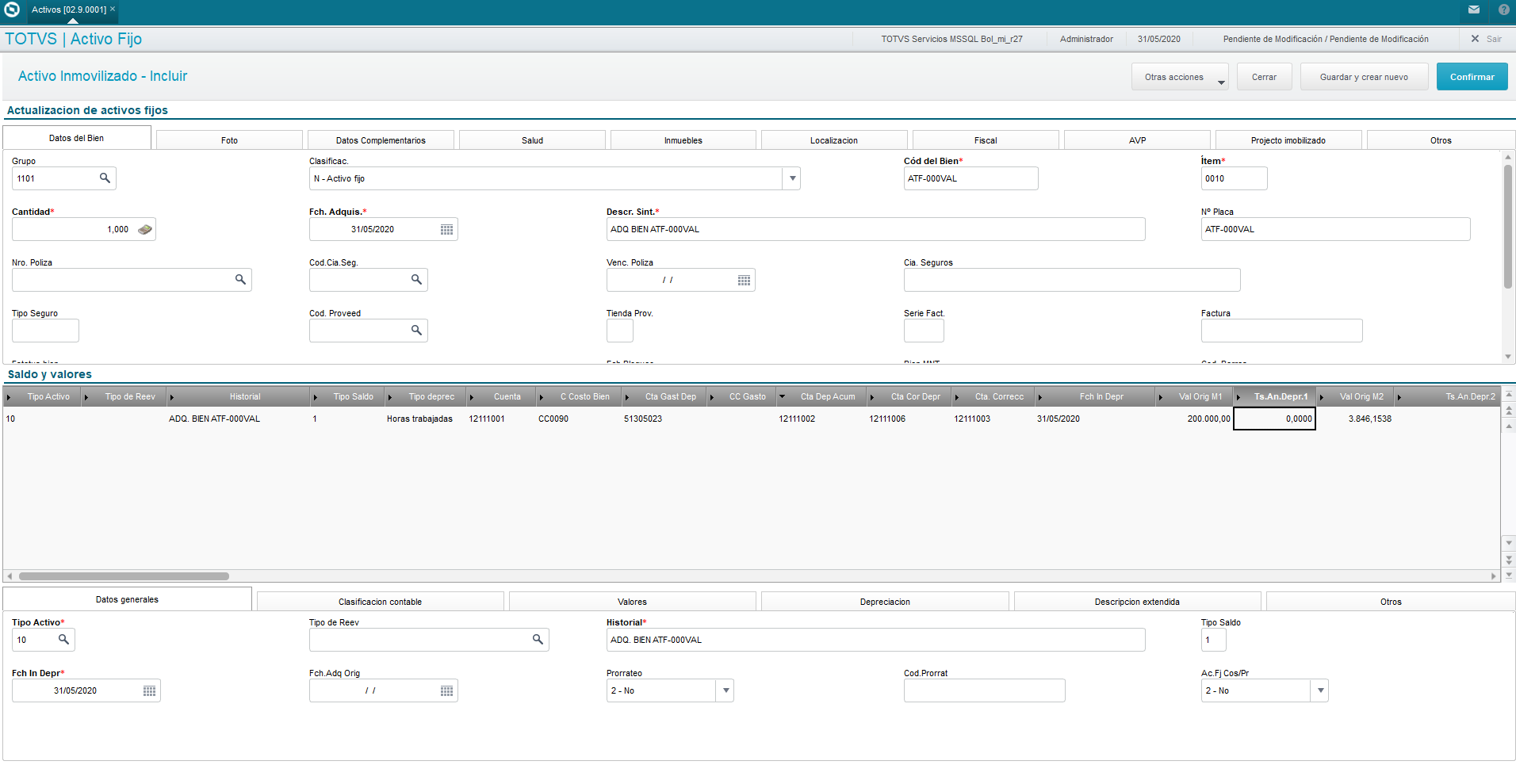Expand the Clasificac. dropdown

click(792, 178)
